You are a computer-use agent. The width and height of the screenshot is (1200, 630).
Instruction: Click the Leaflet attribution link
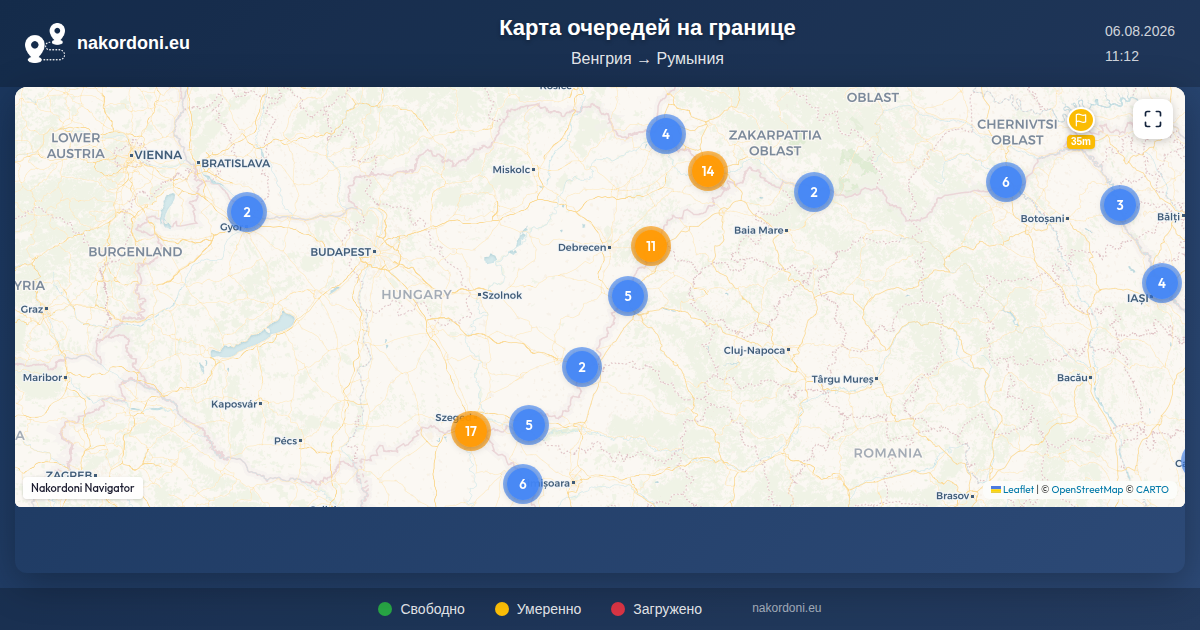pos(1012,490)
